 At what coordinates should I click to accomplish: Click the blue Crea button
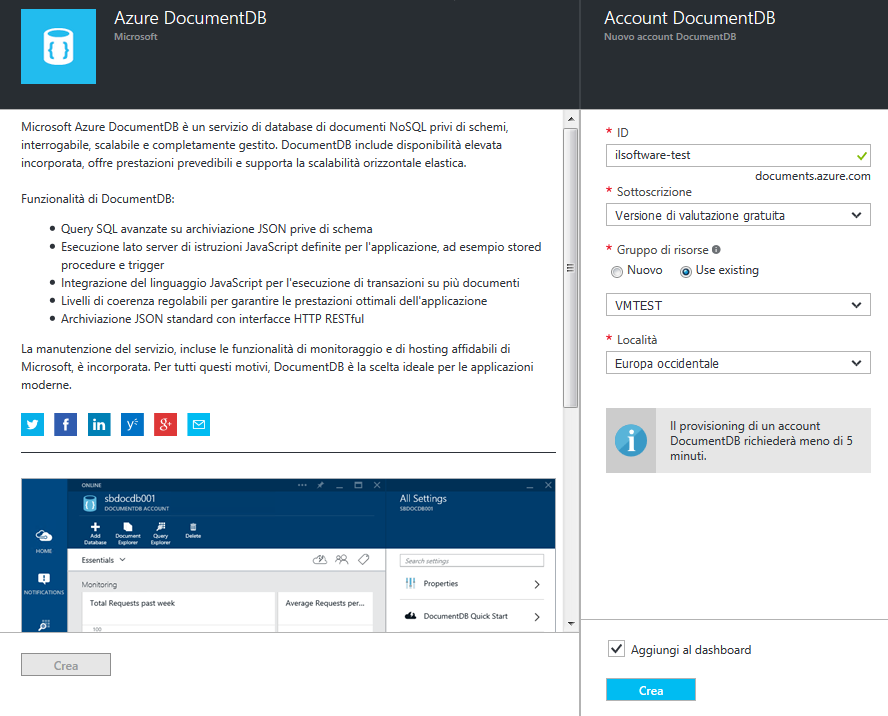pos(651,690)
